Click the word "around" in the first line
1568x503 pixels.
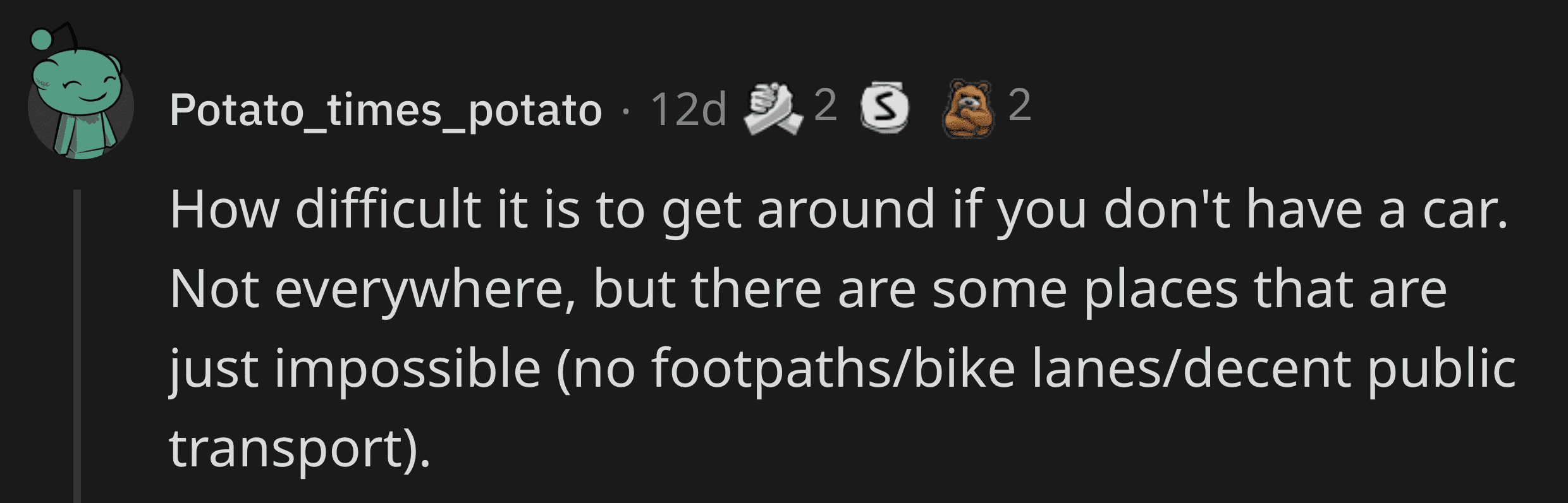click(845, 210)
